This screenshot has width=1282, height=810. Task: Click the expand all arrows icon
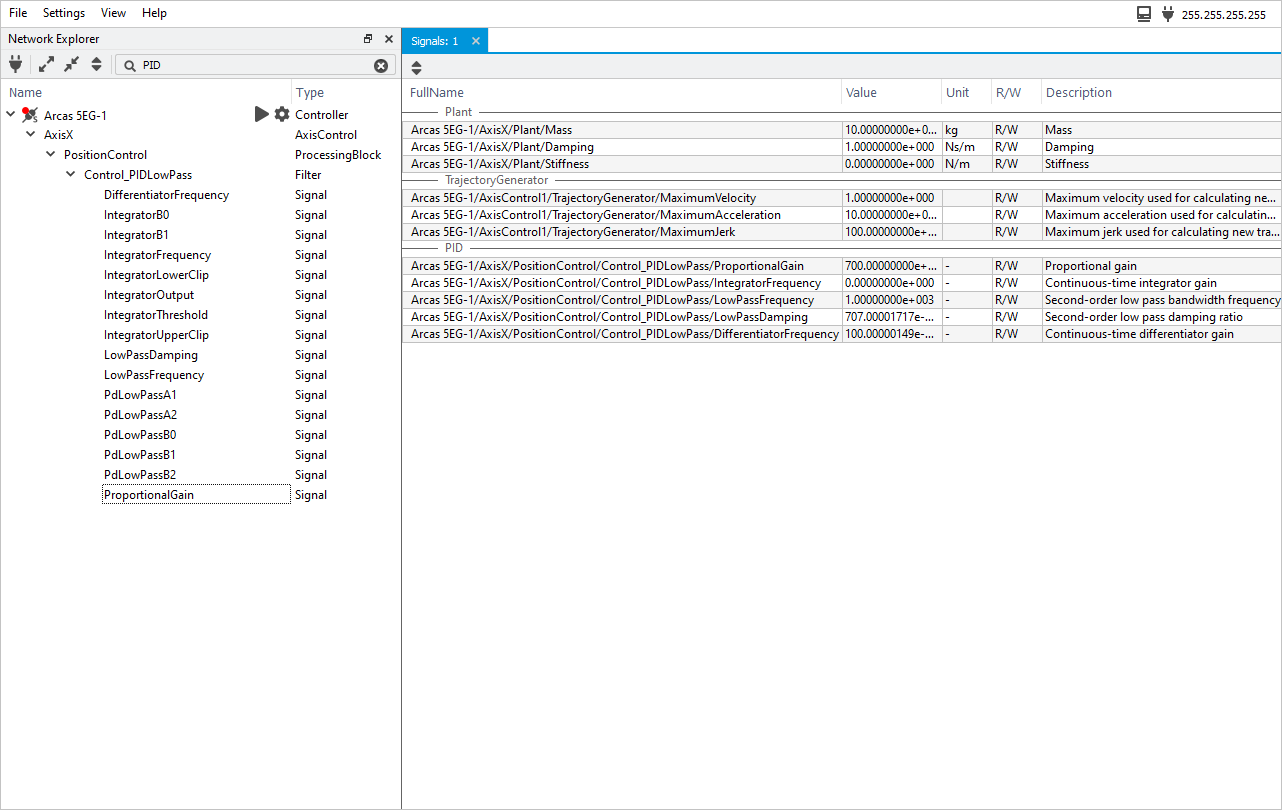coord(46,65)
